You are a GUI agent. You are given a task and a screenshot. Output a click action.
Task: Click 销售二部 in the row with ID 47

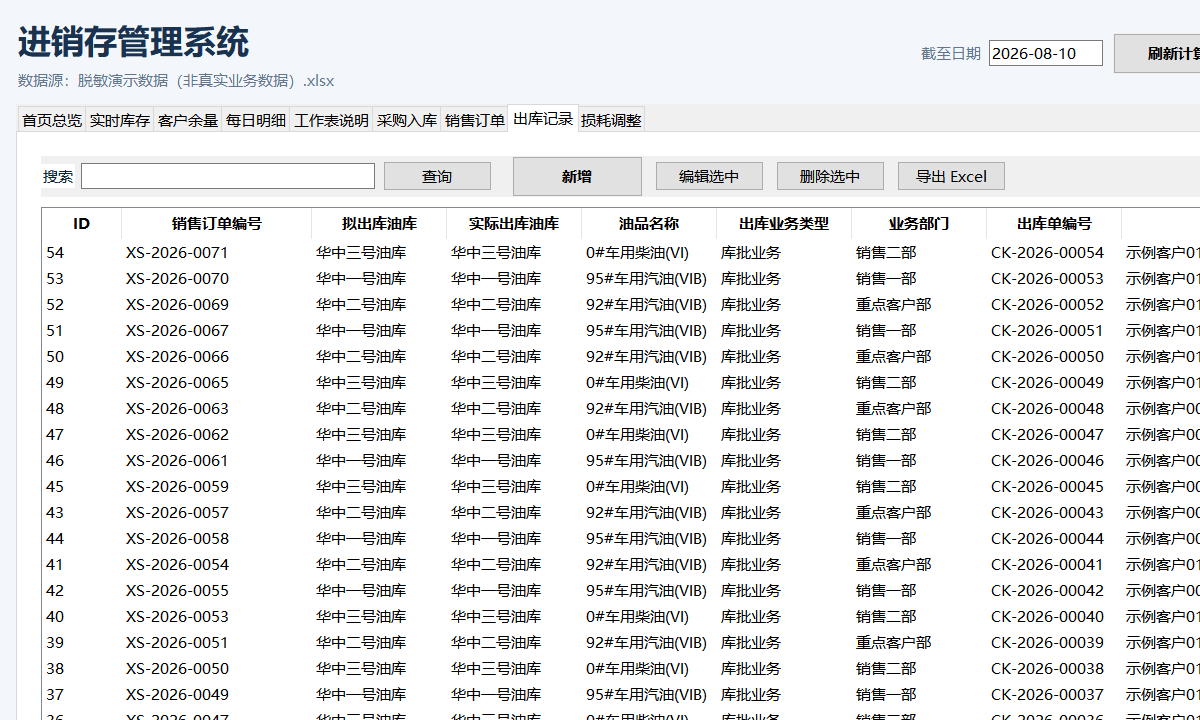886,434
